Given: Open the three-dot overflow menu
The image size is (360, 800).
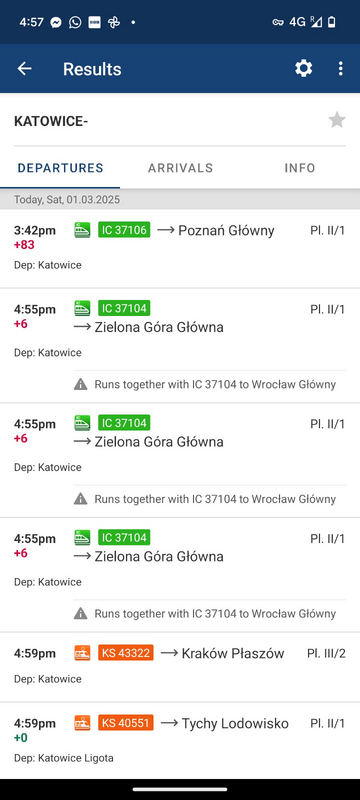Looking at the screenshot, I should click(x=341, y=68).
